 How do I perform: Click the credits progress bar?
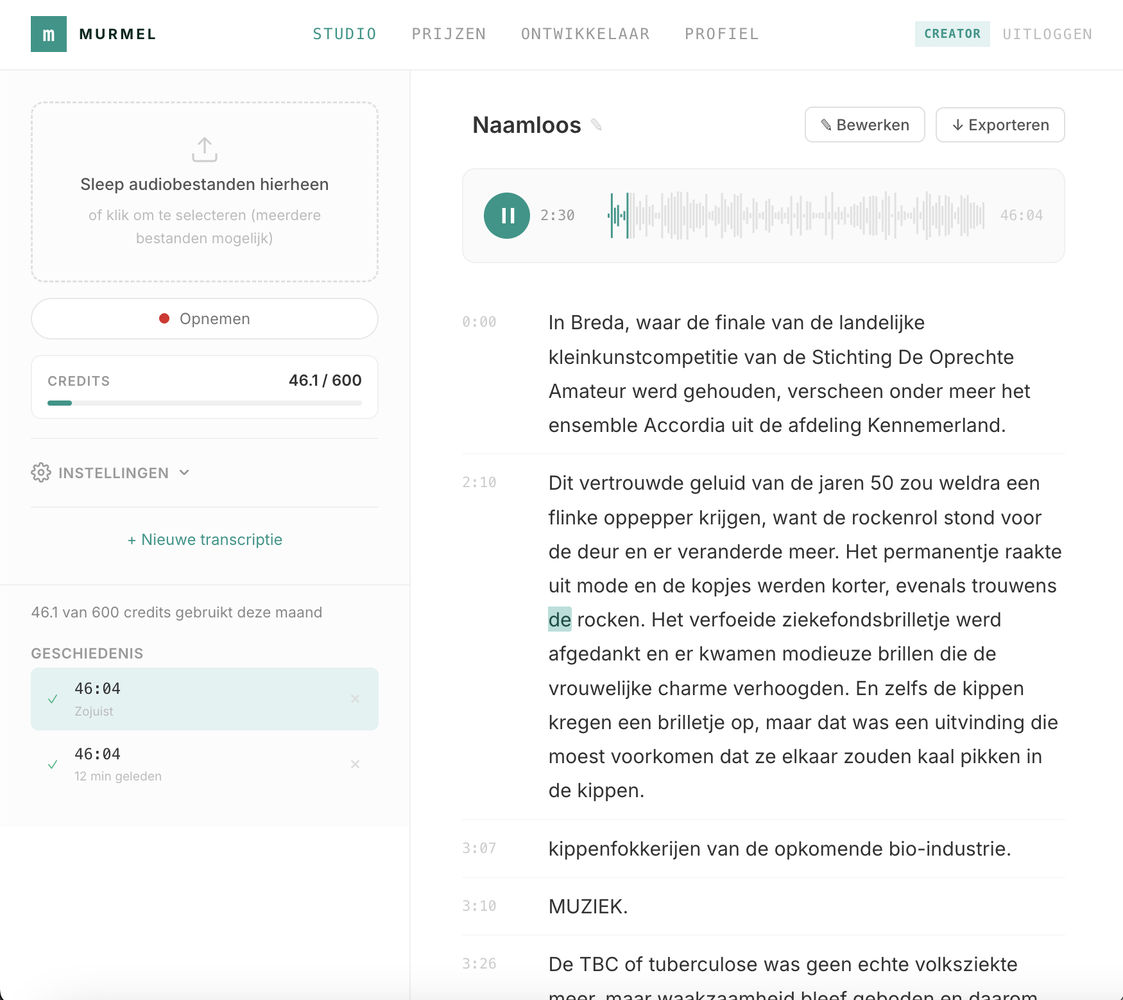coord(204,403)
